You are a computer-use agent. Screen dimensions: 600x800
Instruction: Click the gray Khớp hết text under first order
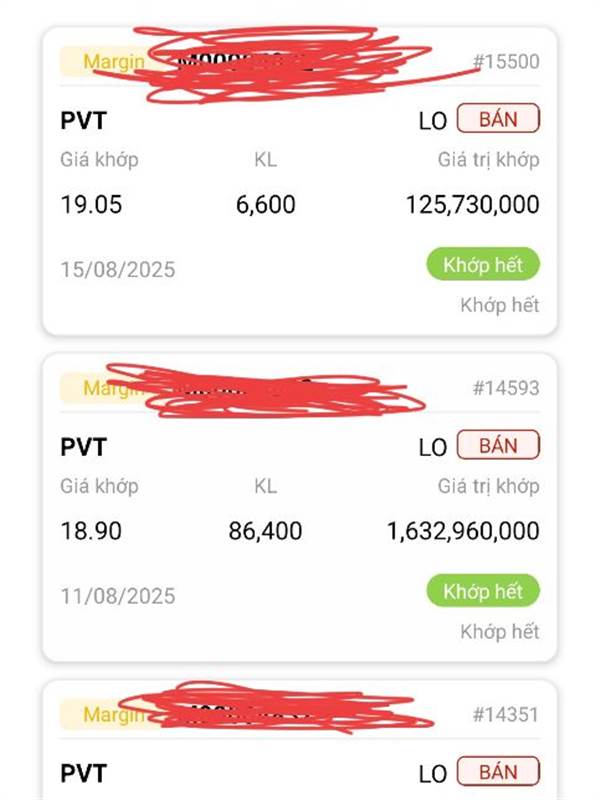[499, 305]
